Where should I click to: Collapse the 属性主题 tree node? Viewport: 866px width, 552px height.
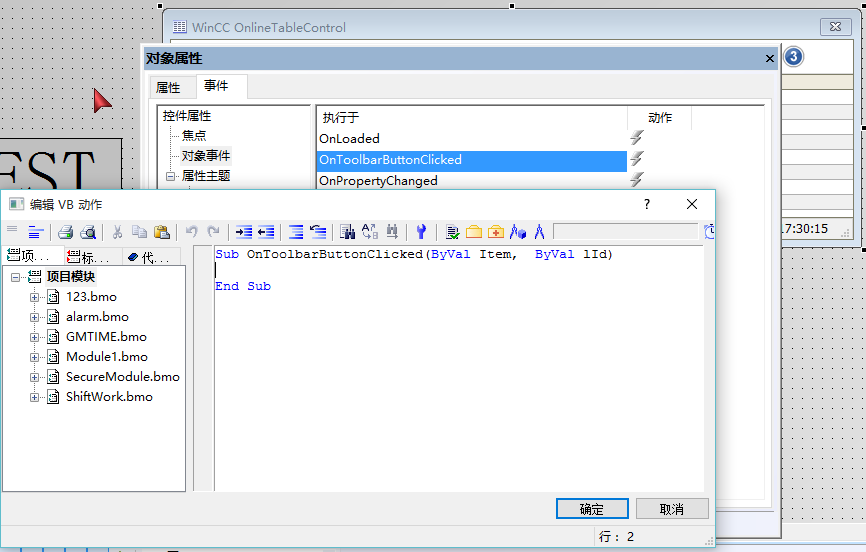tap(171, 176)
